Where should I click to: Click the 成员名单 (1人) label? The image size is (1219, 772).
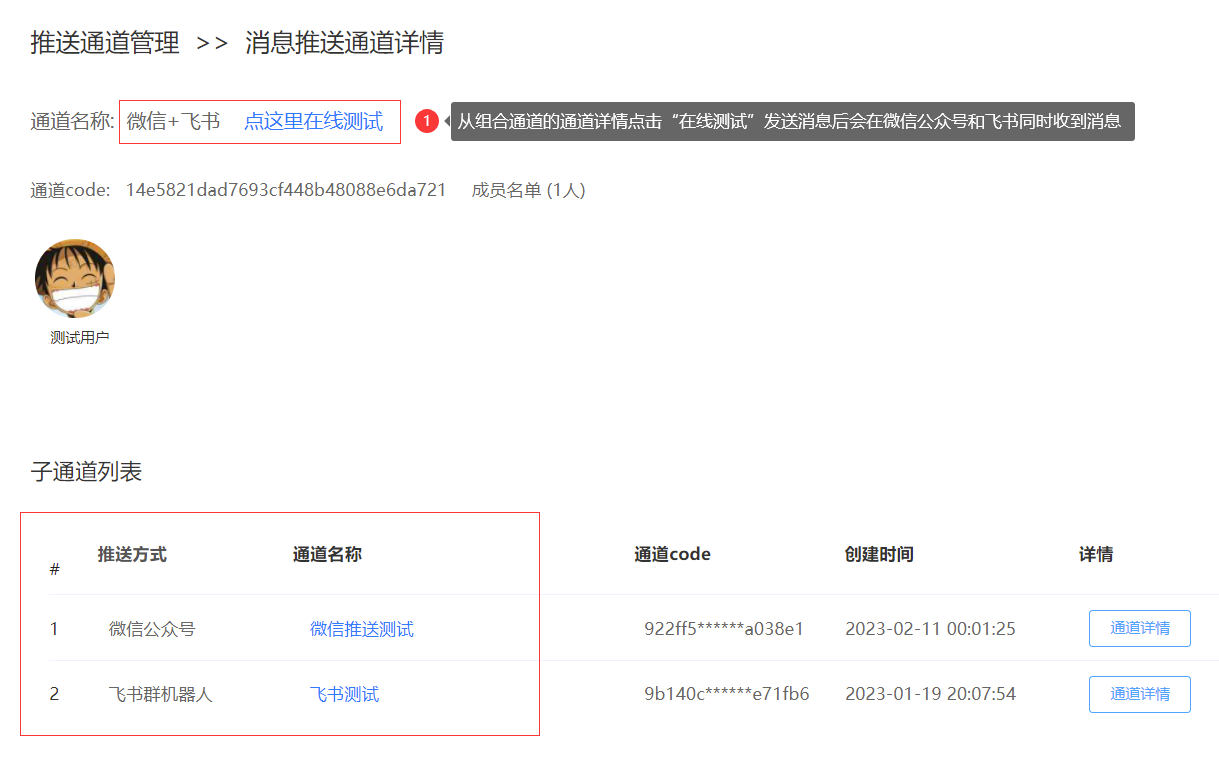pos(528,190)
